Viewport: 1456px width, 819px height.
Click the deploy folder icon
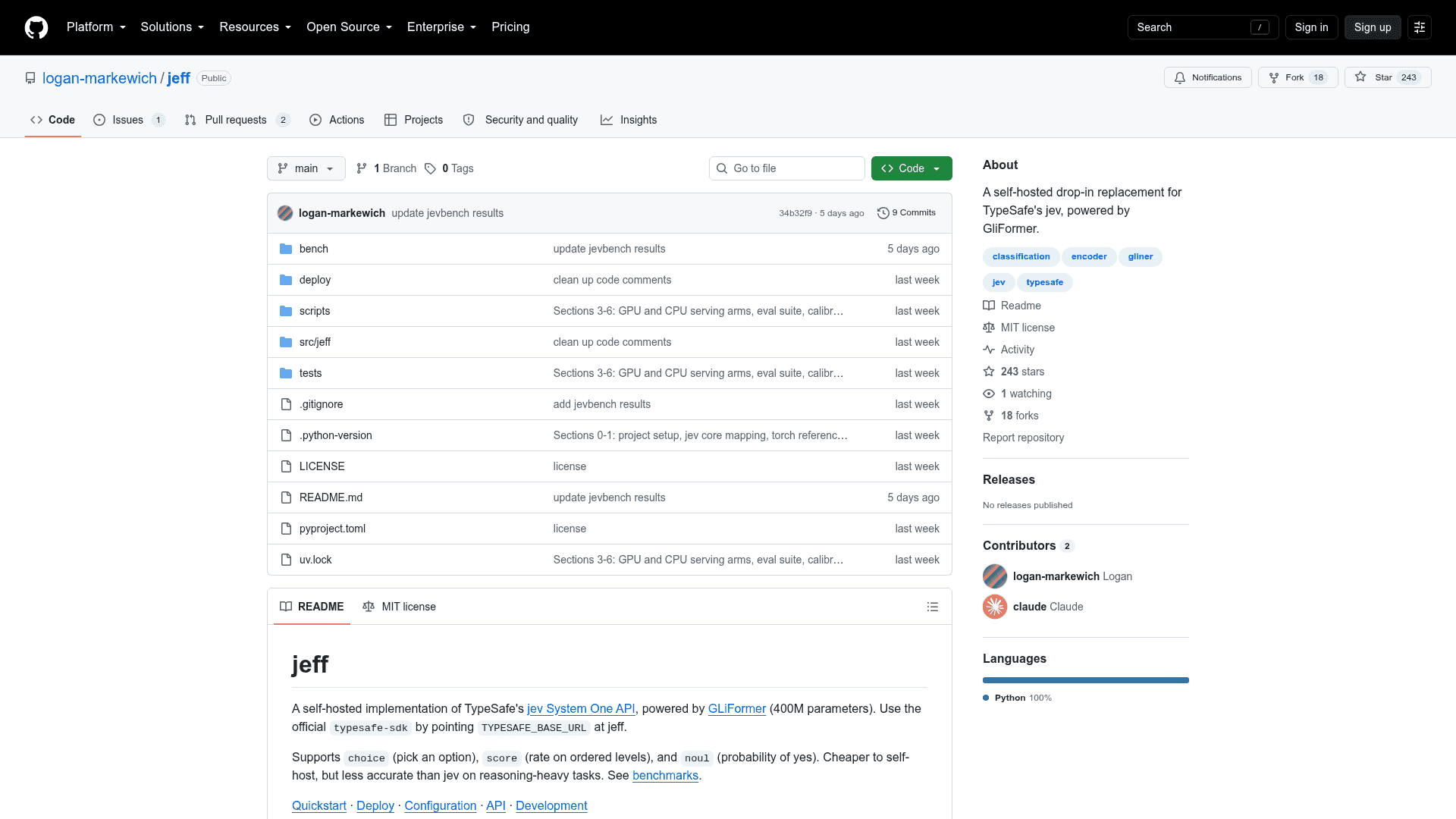point(286,280)
